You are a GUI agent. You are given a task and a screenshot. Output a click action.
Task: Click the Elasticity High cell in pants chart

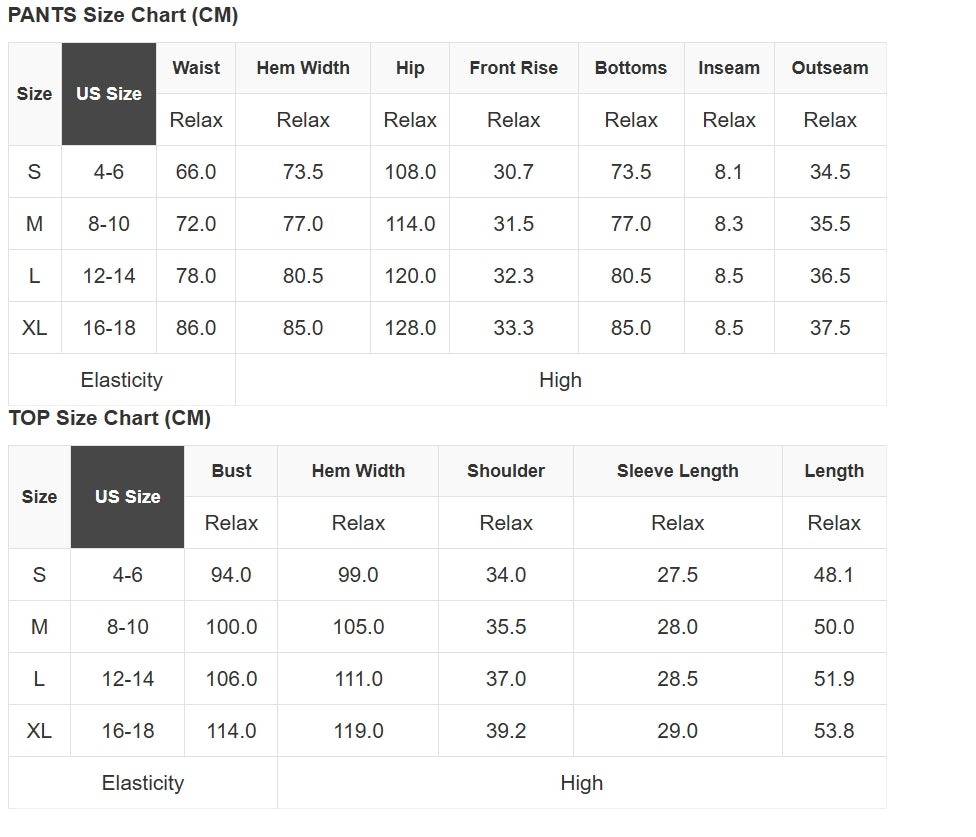[x=560, y=380]
